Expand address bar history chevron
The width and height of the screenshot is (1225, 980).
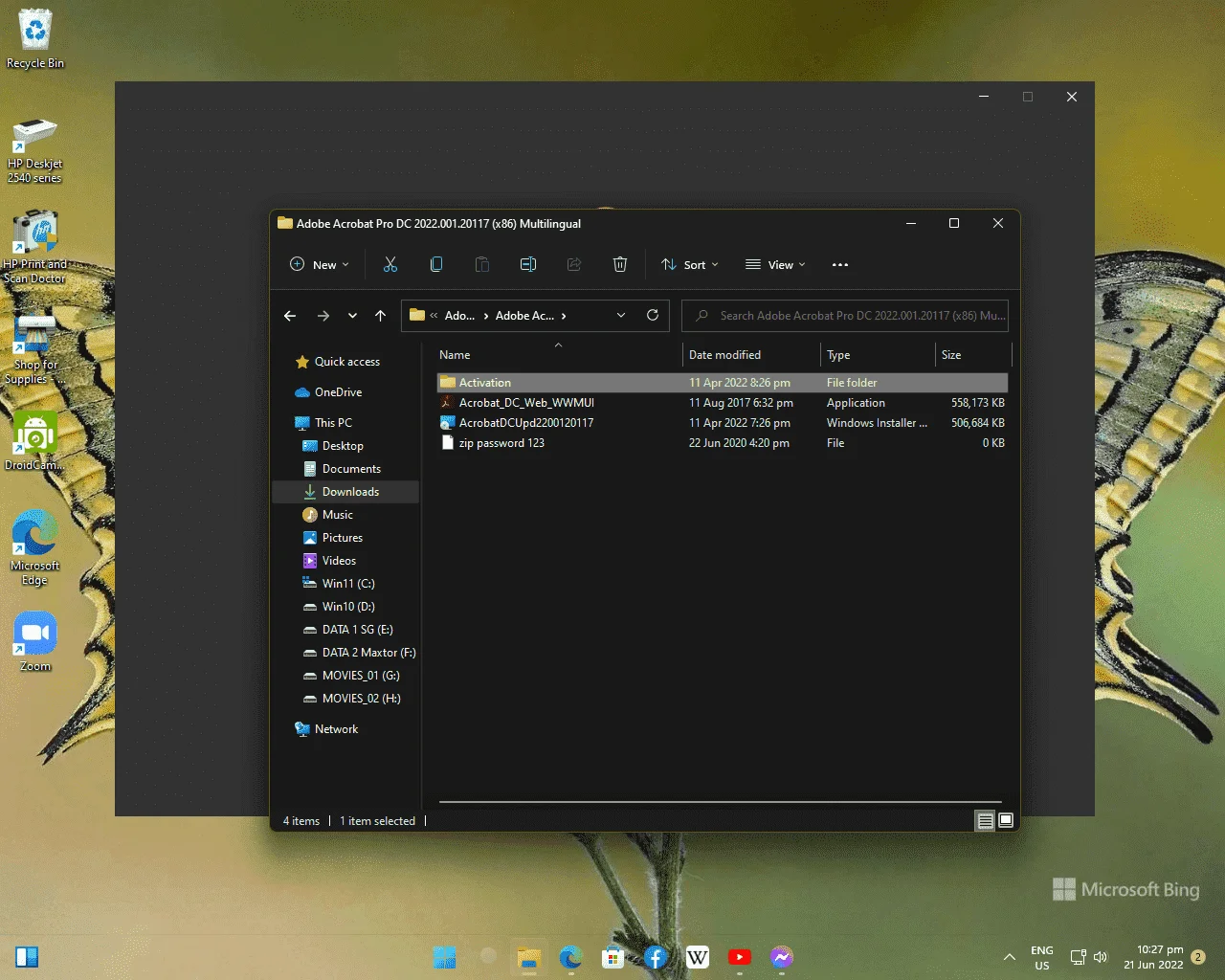tap(621, 316)
